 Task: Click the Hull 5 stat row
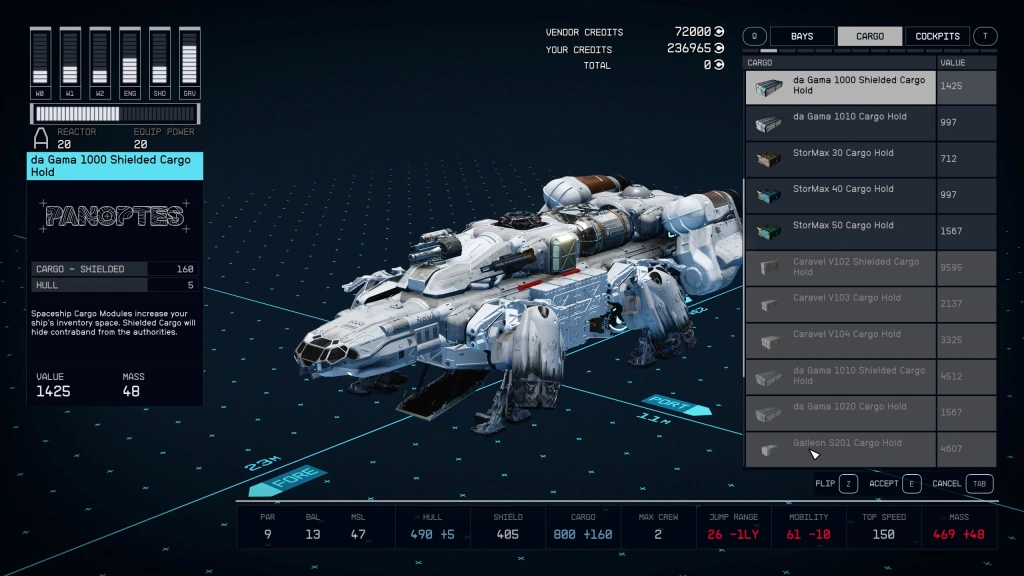click(115, 285)
